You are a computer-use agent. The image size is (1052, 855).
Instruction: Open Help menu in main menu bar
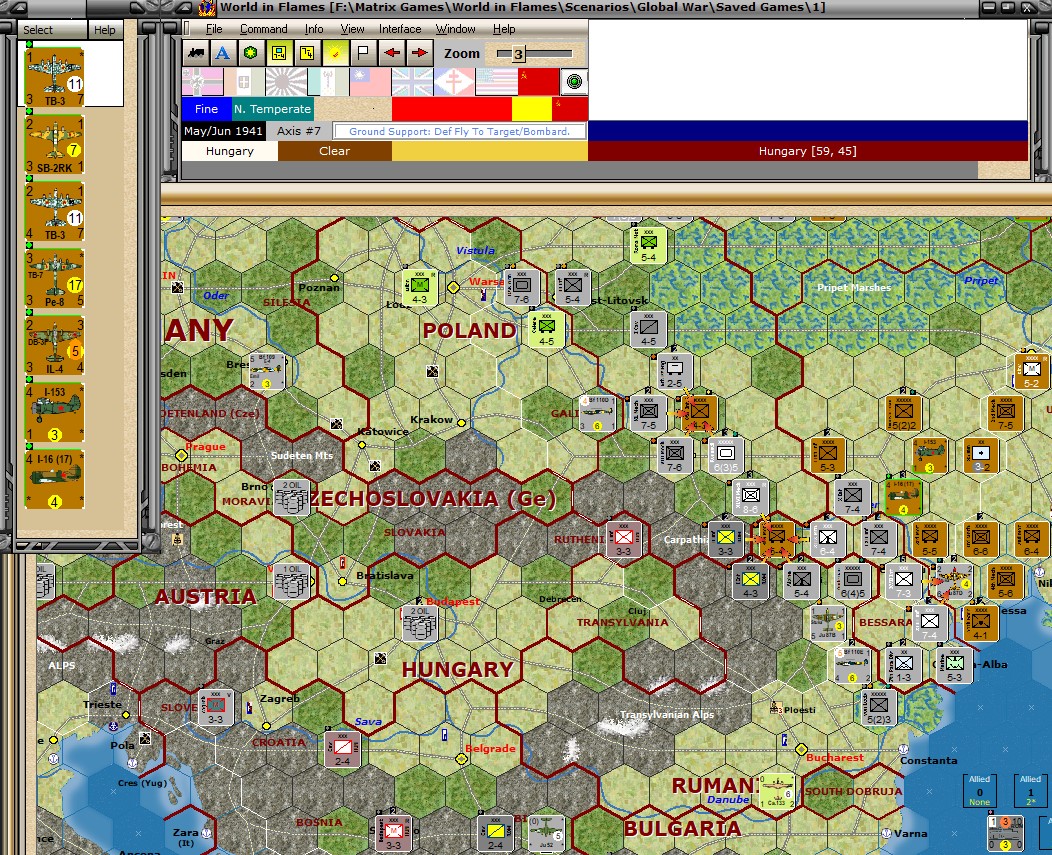click(x=504, y=29)
